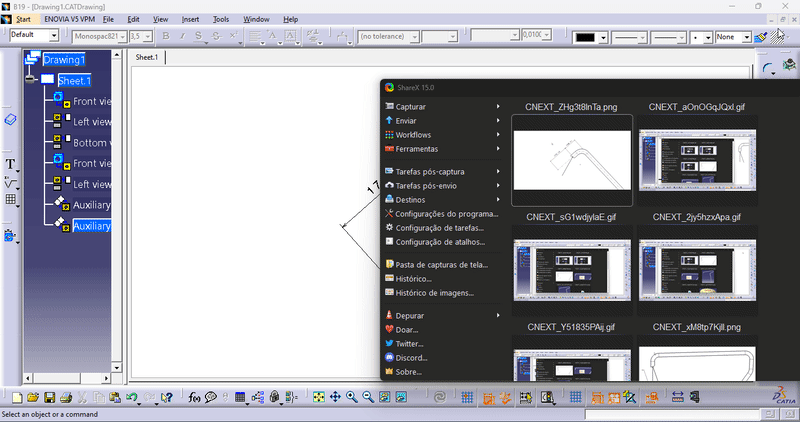Click the Text tool on left toolbar

tap(10, 164)
